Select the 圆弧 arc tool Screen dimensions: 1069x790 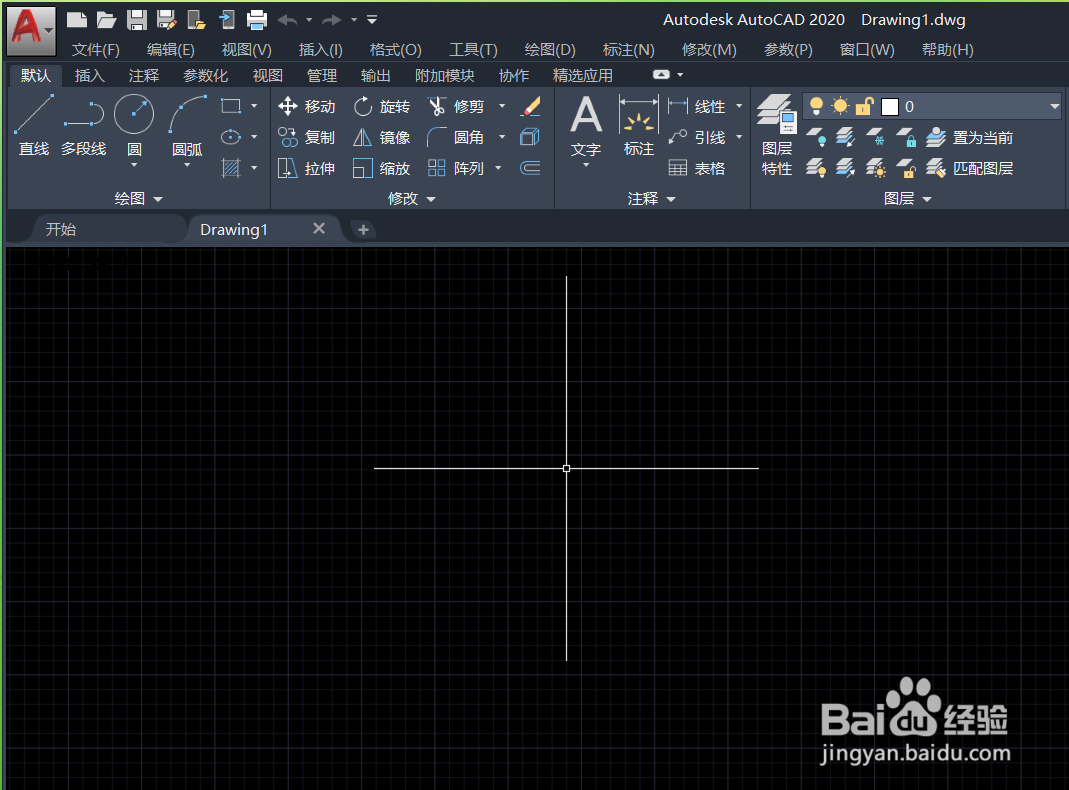tap(187, 127)
